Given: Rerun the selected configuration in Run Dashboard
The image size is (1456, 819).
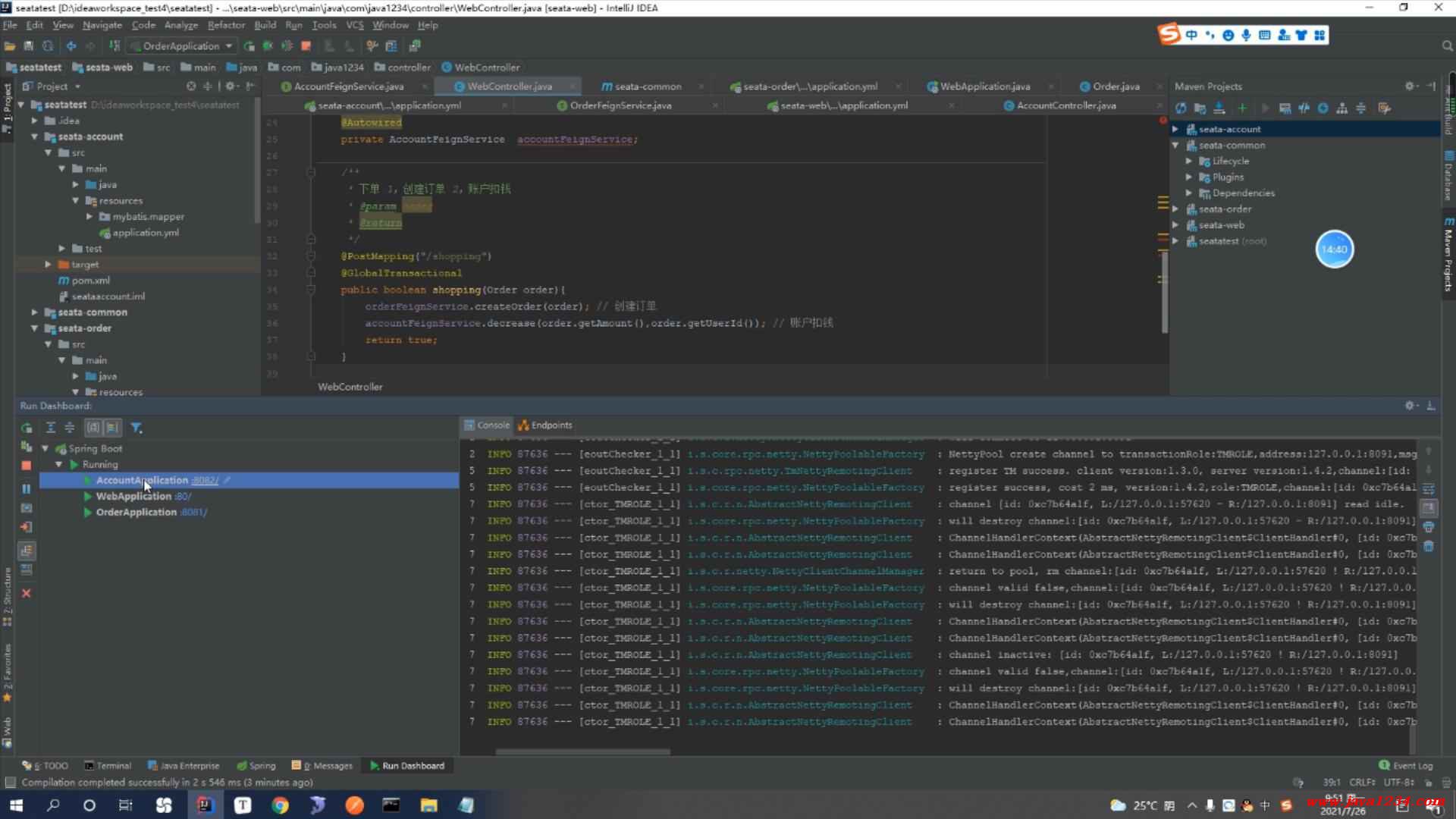Looking at the screenshot, I should point(27,428).
